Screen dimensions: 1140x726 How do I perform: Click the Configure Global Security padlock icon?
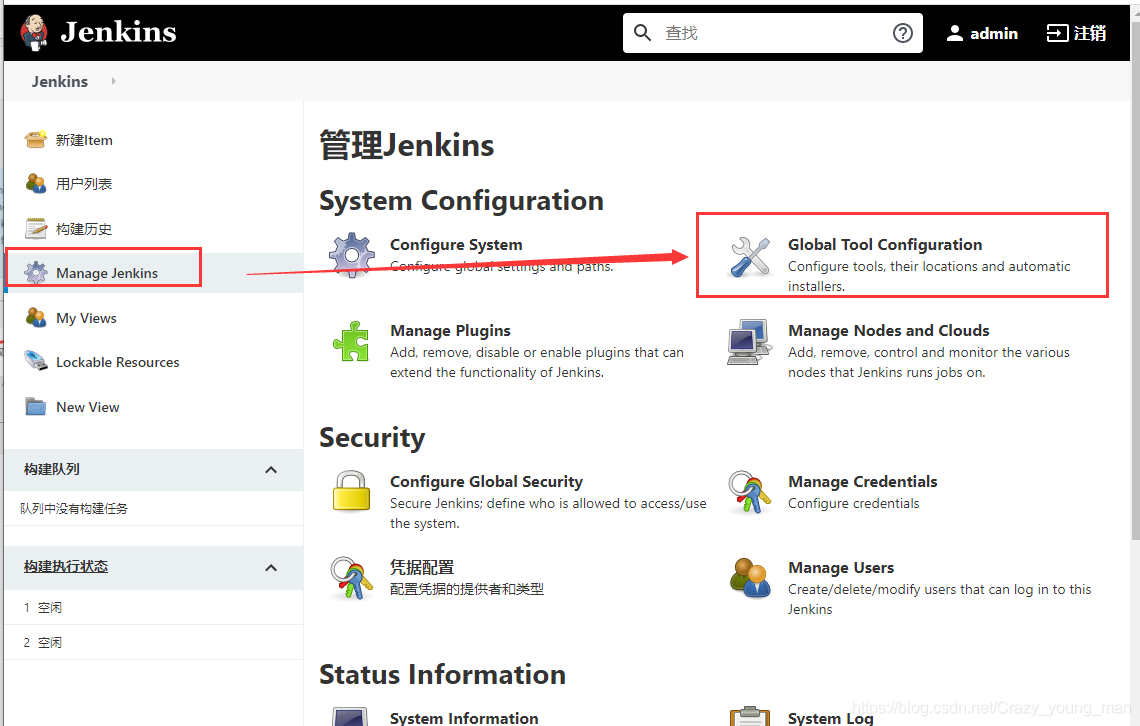(x=351, y=491)
